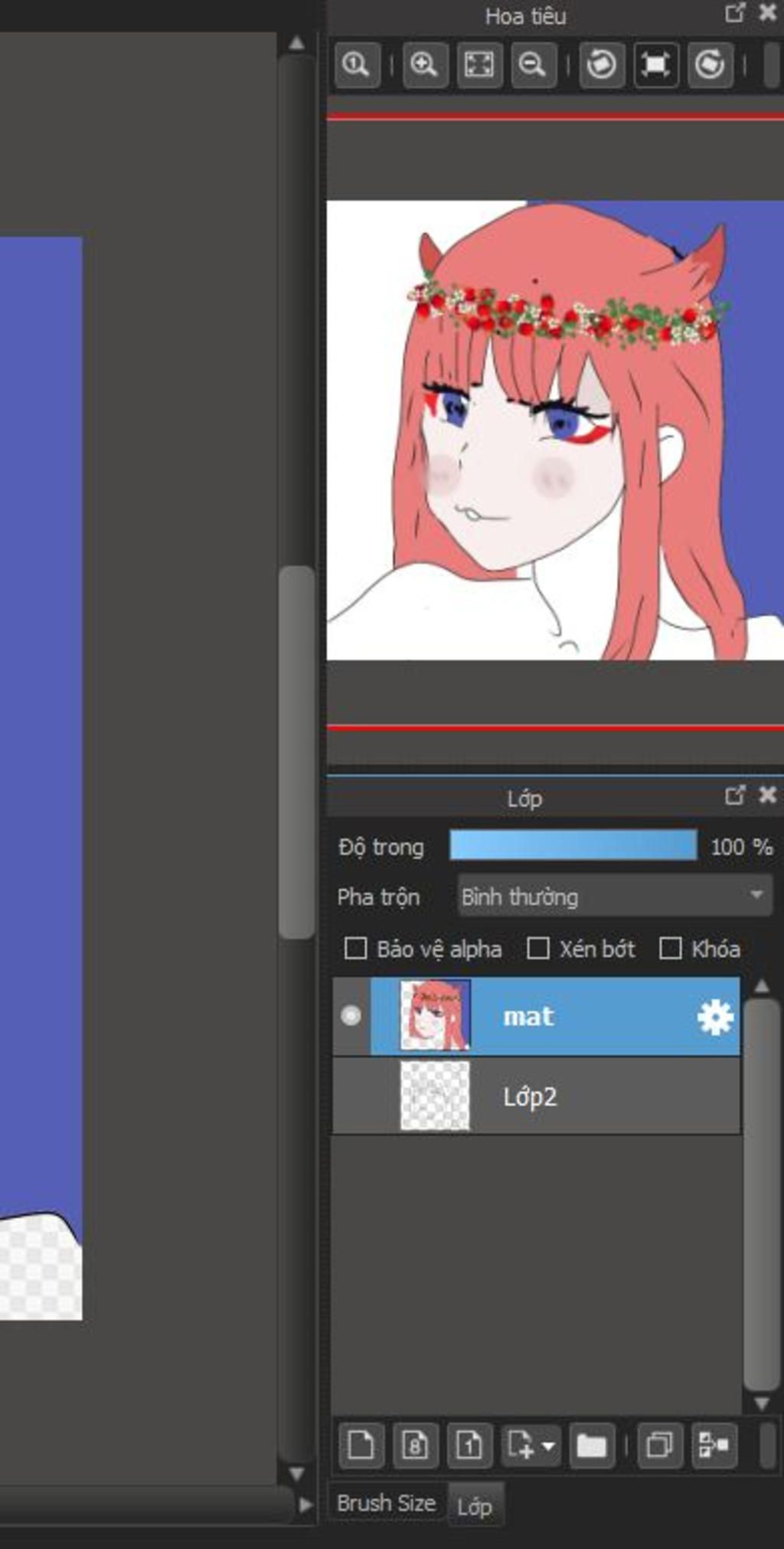The height and width of the screenshot is (1549, 784).
Task: Enable the Xén bớt clipping checkbox
Action: coord(538,948)
